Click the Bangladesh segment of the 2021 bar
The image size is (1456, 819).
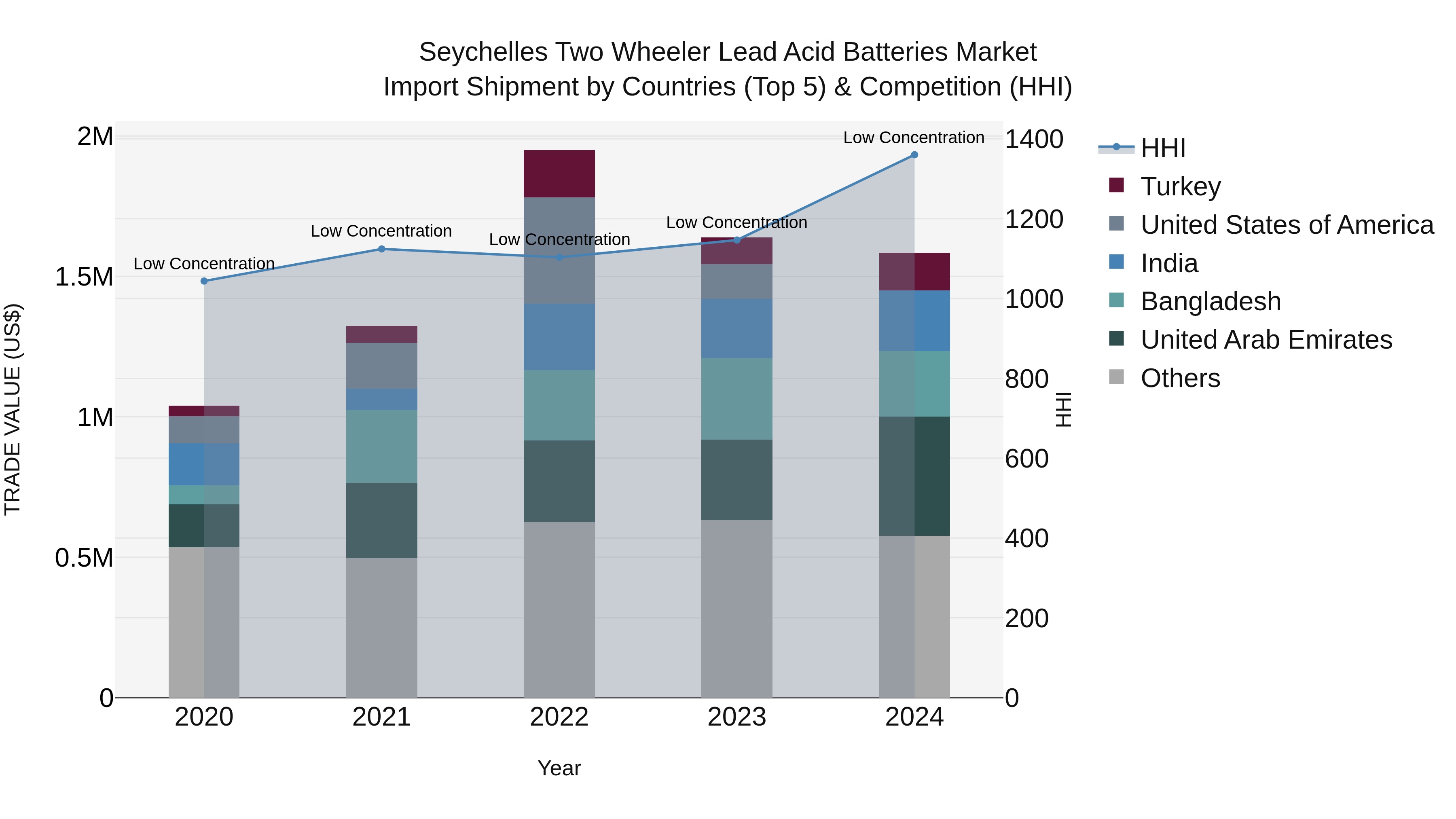[x=381, y=447]
